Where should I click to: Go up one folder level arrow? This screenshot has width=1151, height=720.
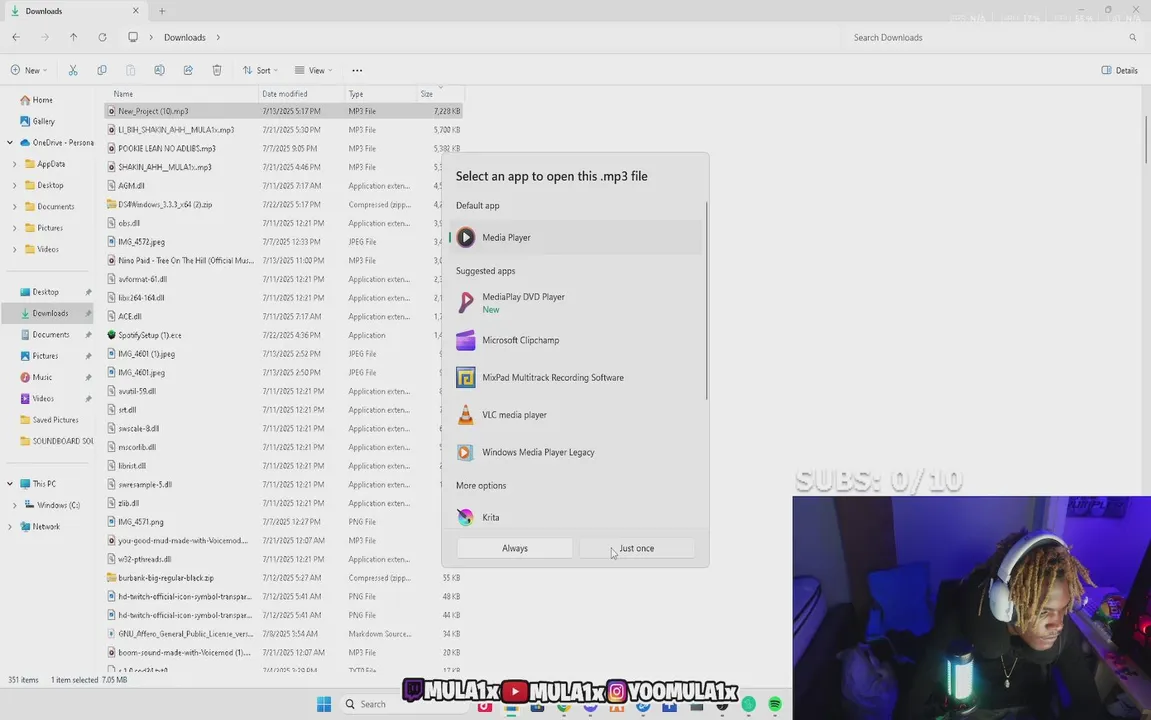coord(73,37)
